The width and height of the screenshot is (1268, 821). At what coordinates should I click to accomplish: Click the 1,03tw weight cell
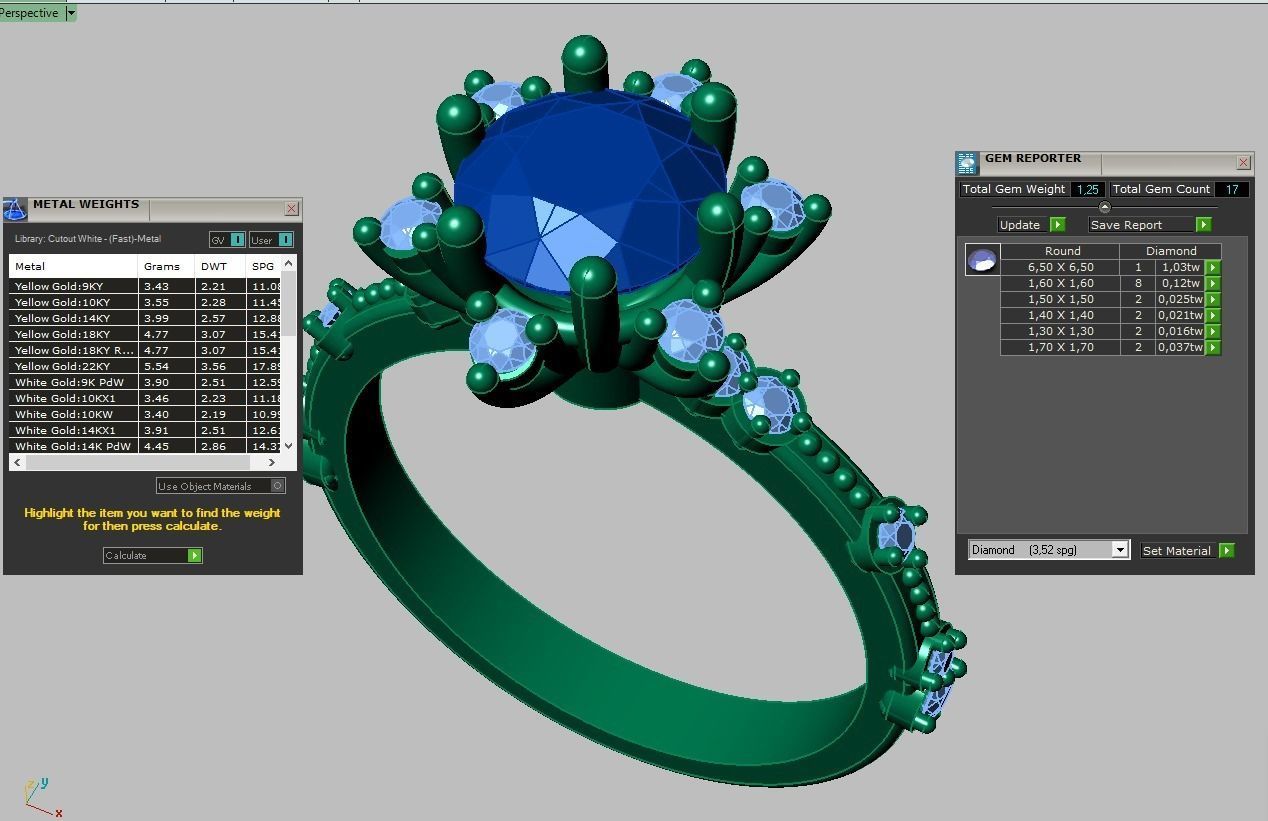pyautogui.click(x=1180, y=267)
